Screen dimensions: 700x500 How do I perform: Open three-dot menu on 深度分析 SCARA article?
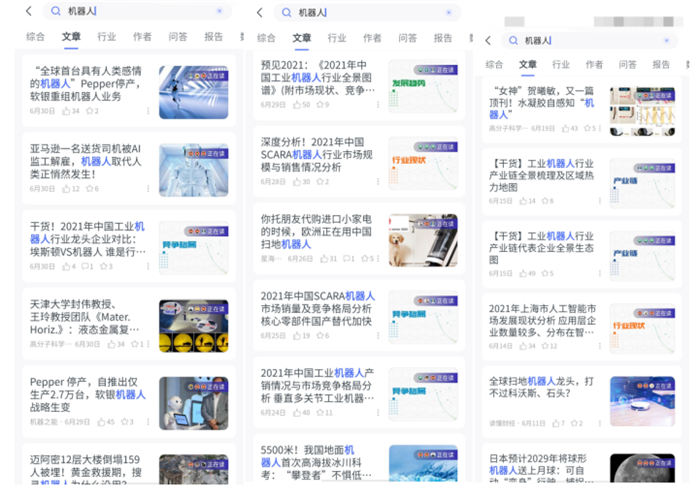(377, 181)
